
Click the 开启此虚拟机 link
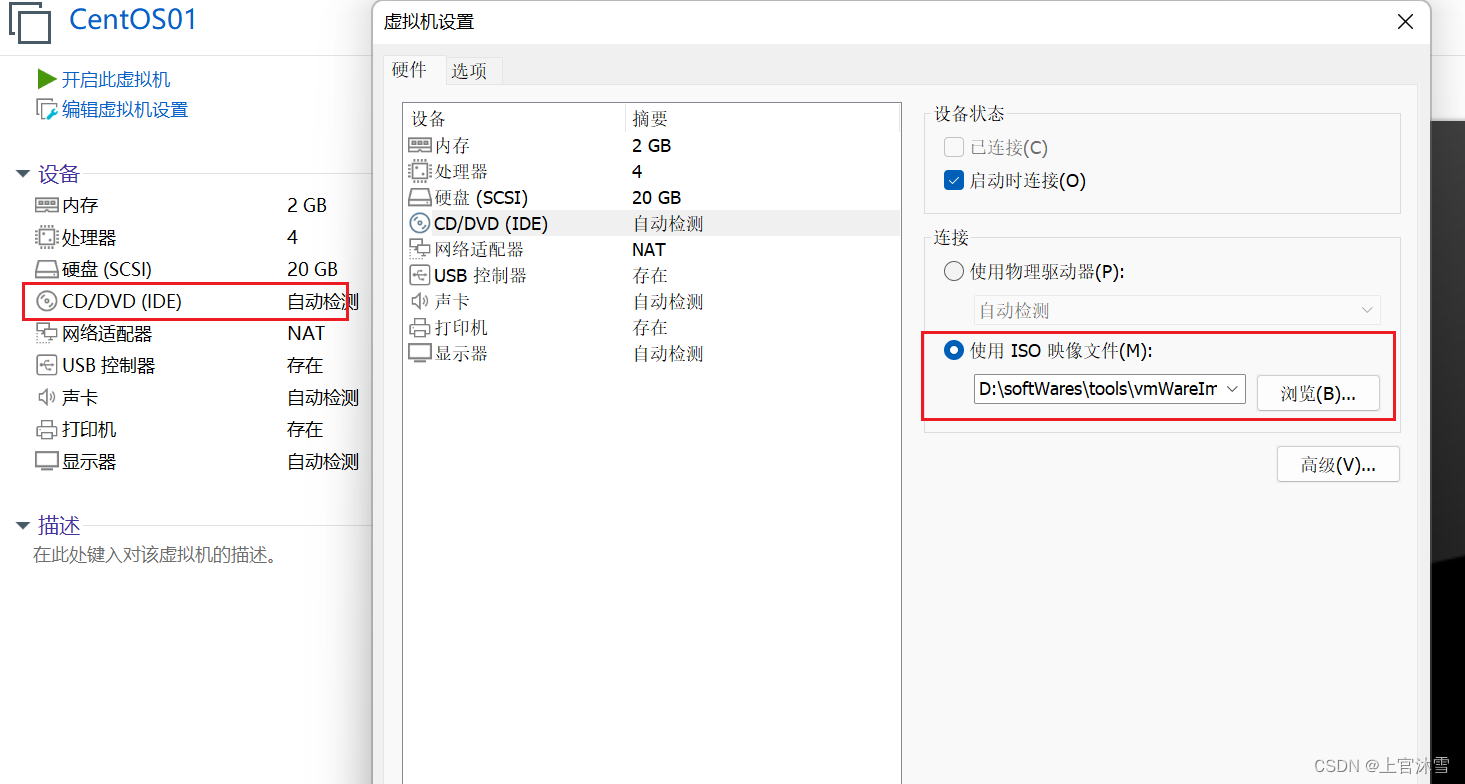[x=116, y=79]
